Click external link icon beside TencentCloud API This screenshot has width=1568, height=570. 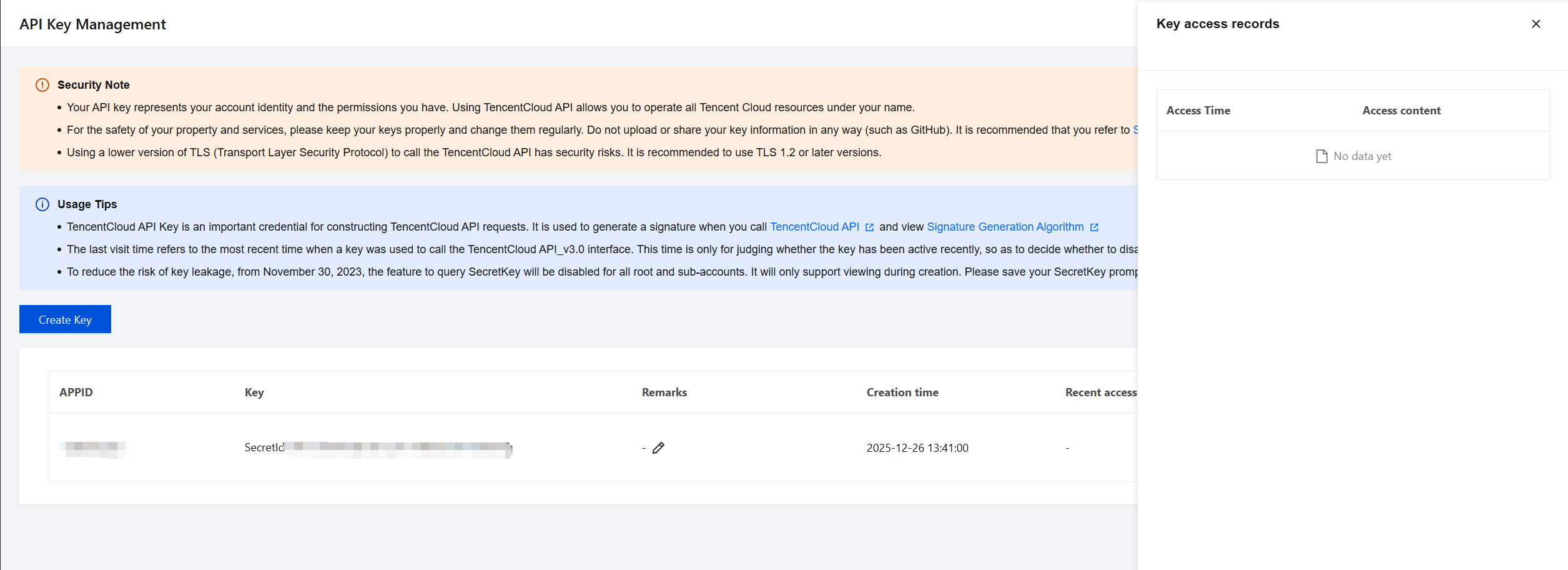click(x=869, y=227)
